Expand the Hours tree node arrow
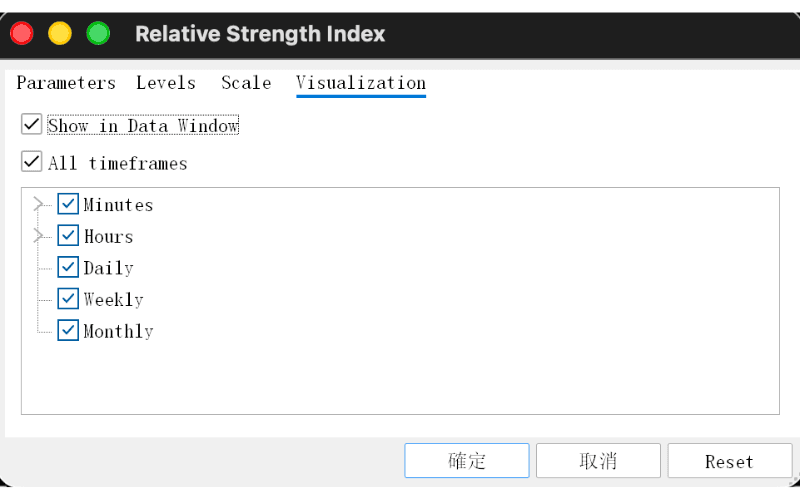 coord(38,236)
